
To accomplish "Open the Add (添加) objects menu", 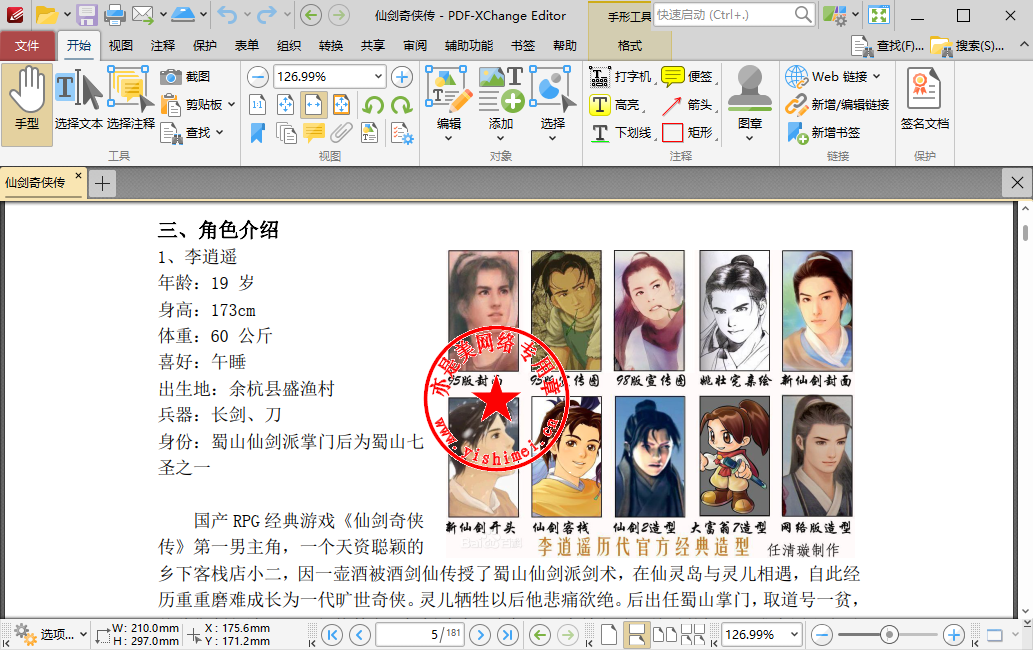I will [501, 104].
